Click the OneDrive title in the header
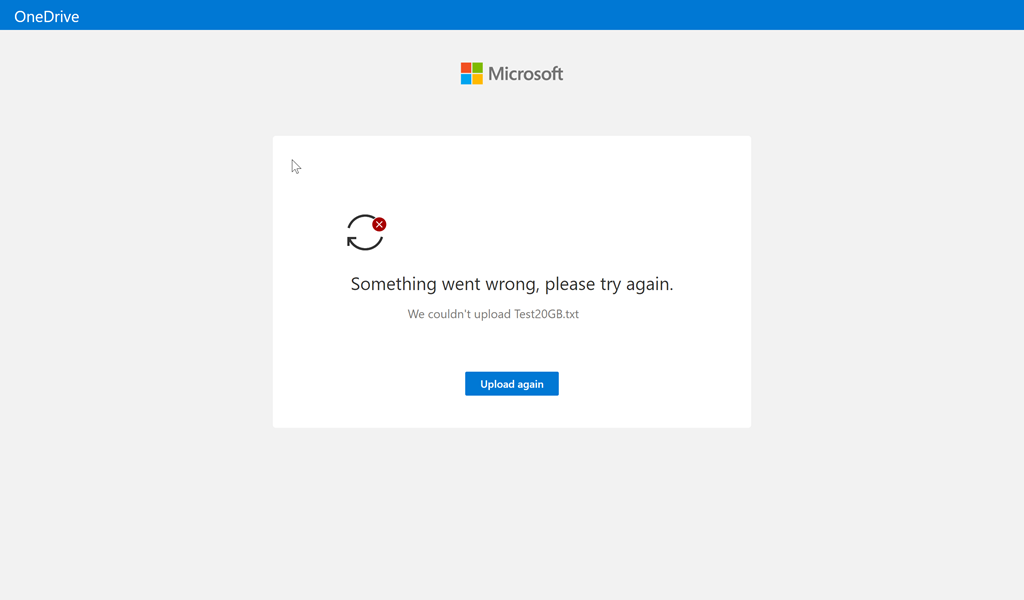 click(x=46, y=16)
